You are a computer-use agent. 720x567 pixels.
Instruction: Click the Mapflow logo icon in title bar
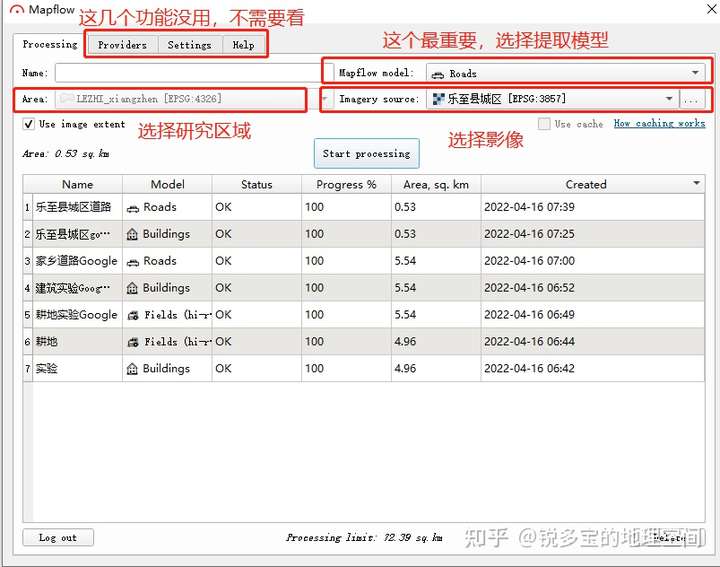click(17, 10)
